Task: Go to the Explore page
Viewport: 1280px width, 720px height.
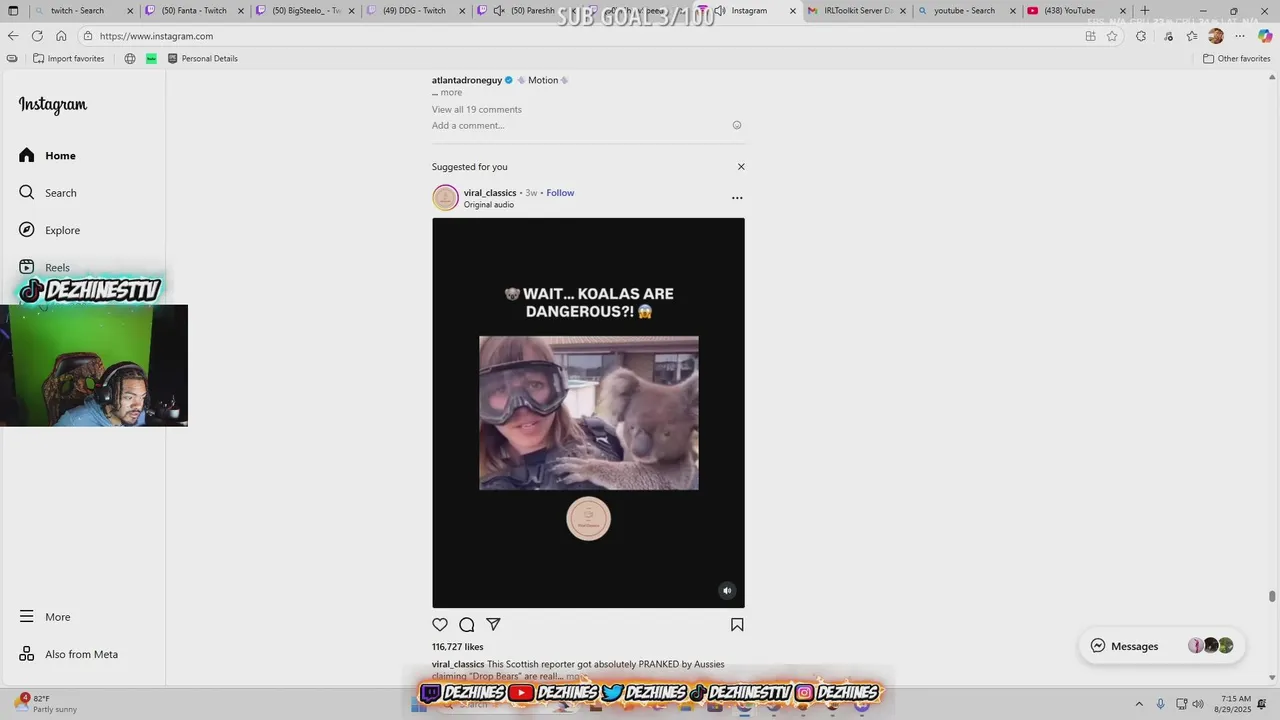Action: click(49, 230)
